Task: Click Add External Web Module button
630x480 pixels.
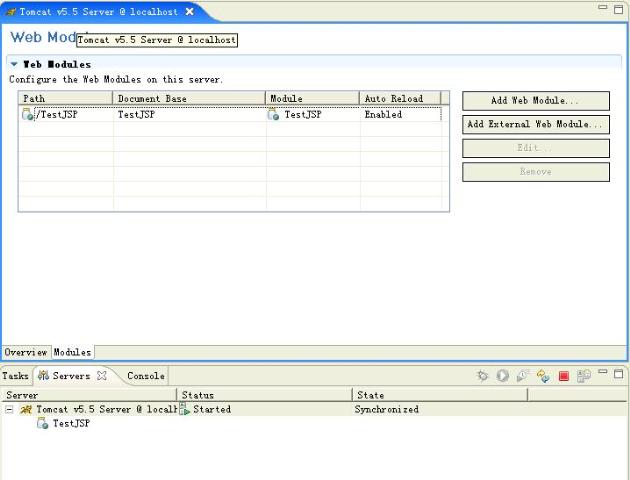Action: point(536,125)
